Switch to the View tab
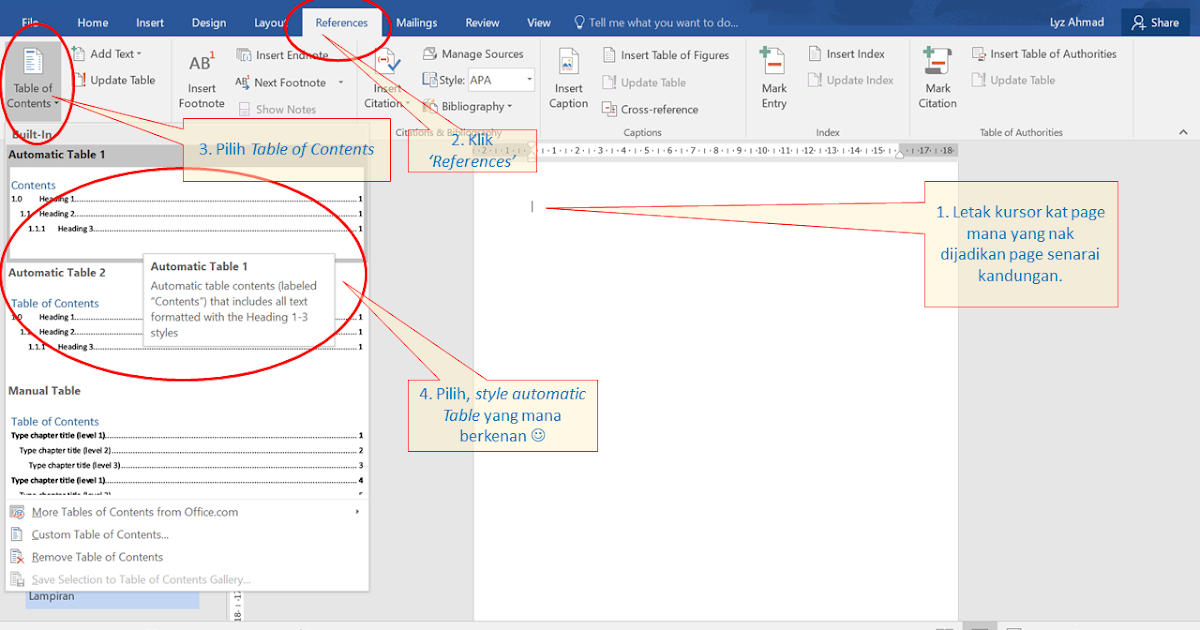This screenshot has height=630, width=1200. coord(539,22)
